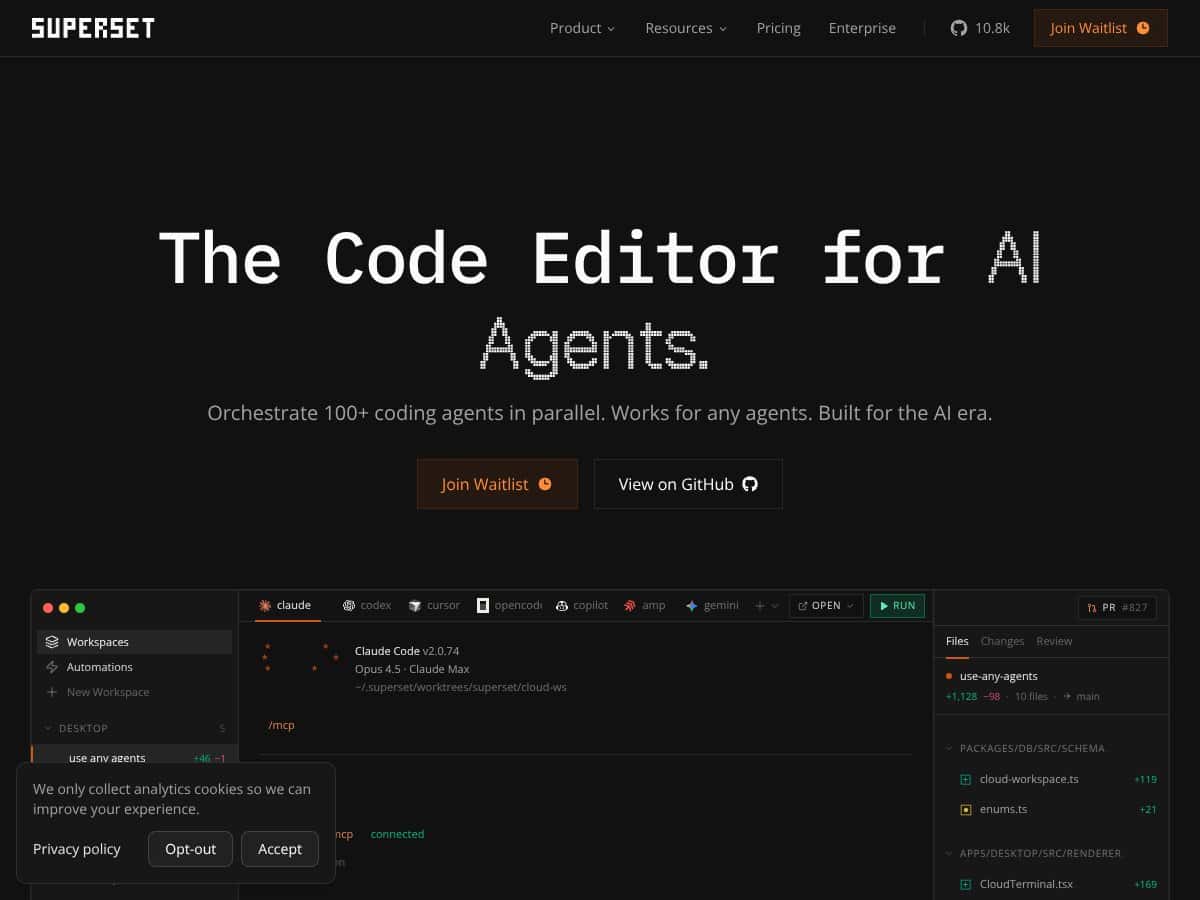The height and width of the screenshot is (900, 1200).
Task: Click the pull request icon beside PR #827
Action: (1093, 607)
